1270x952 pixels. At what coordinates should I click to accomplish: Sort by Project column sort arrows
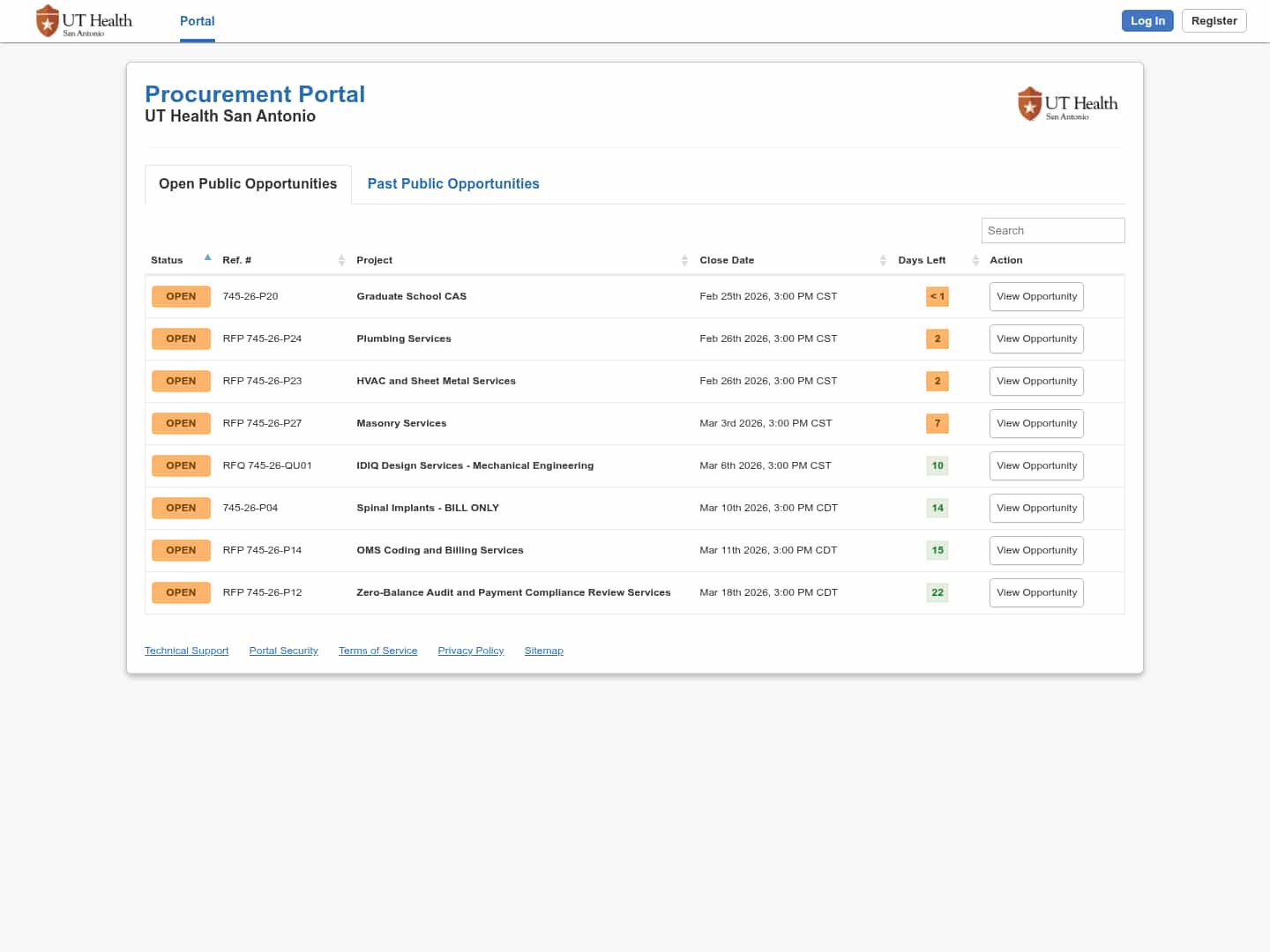(x=684, y=260)
